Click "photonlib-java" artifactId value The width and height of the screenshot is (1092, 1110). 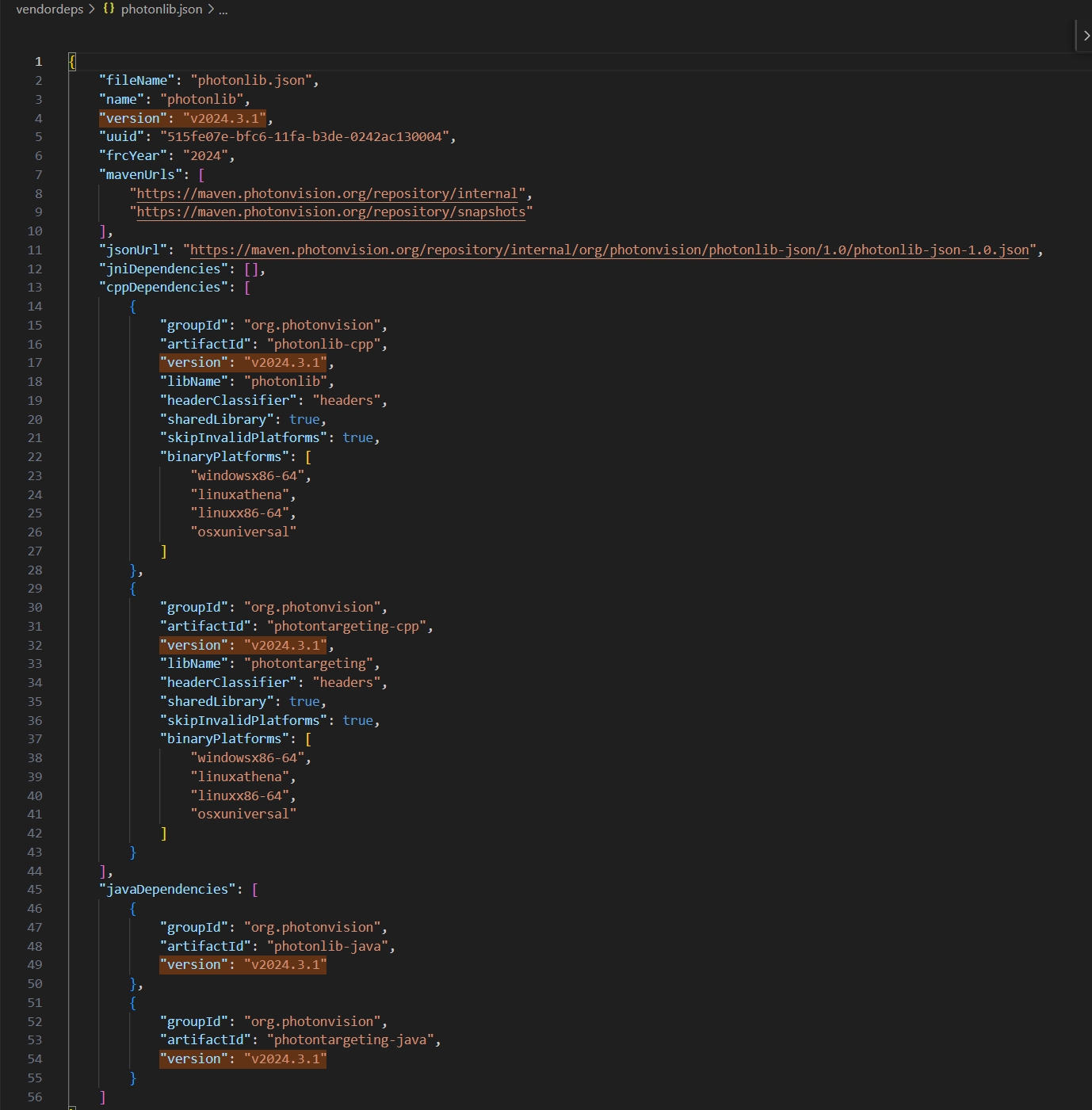327,947
